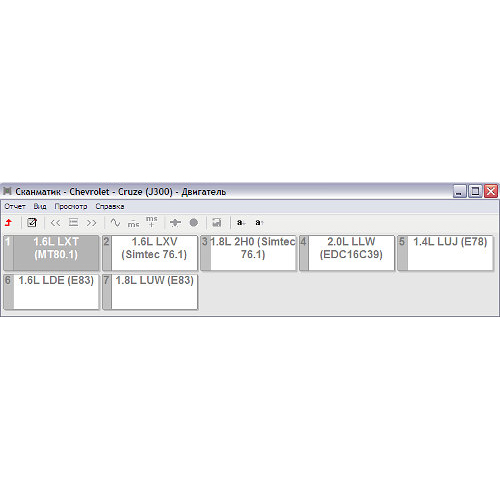Click the list lines toolbar icon
The width and height of the screenshot is (500, 500).
(73, 222)
